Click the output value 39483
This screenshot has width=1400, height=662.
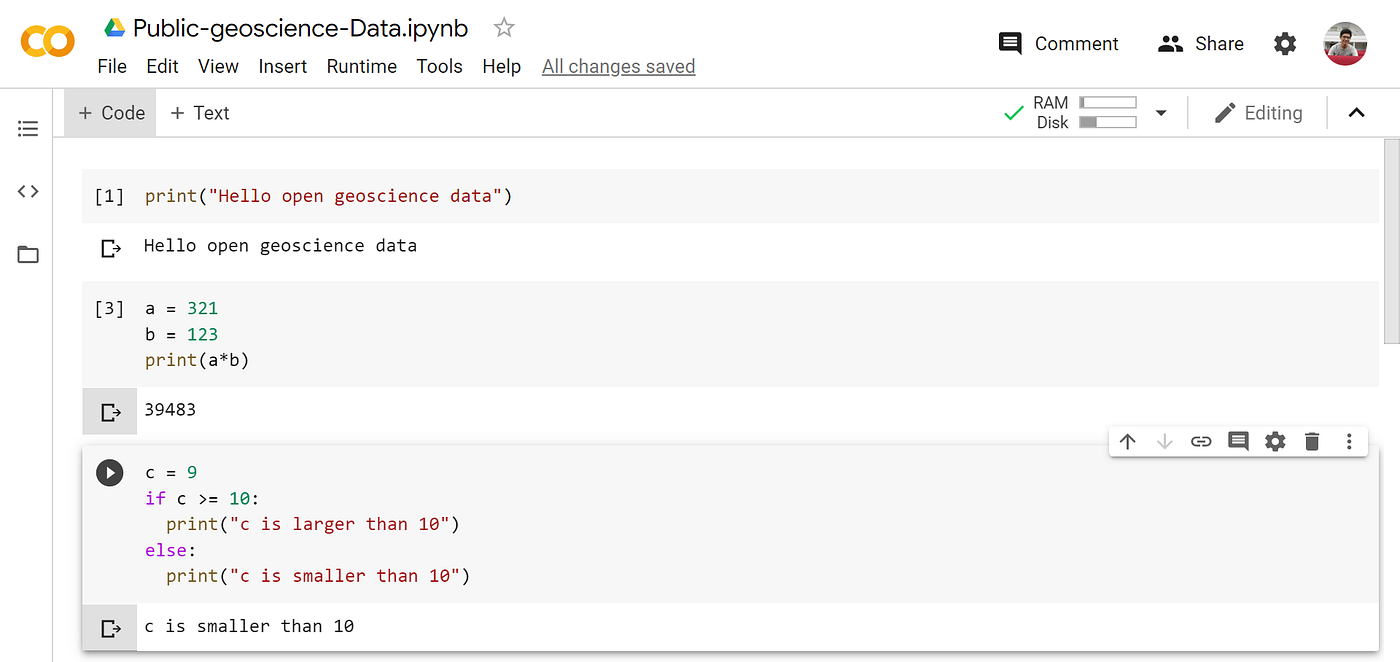coord(170,409)
